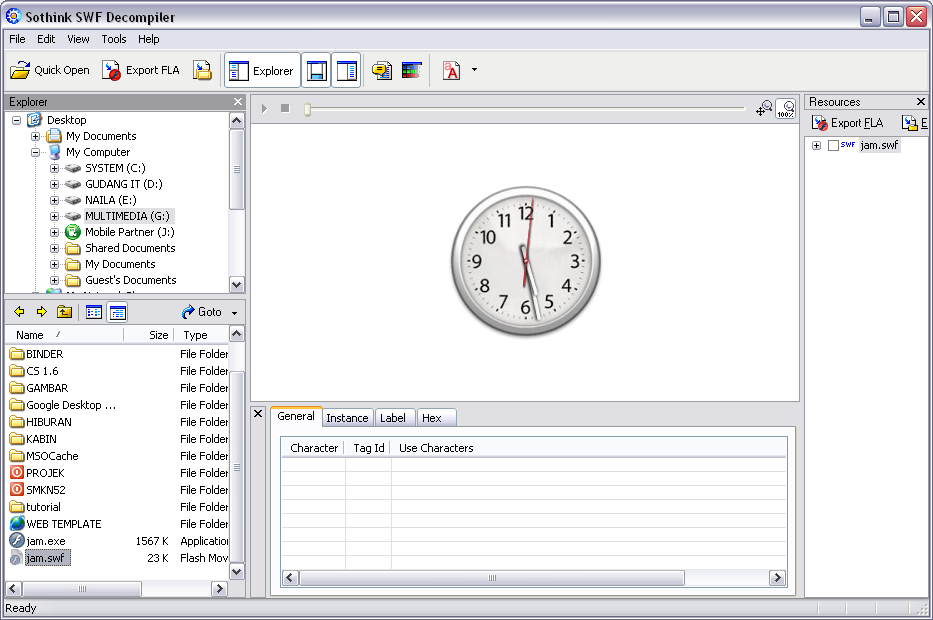Open the Goto dropdown arrow
The height and width of the screenshot is (620, 933).
coord(234,313)
